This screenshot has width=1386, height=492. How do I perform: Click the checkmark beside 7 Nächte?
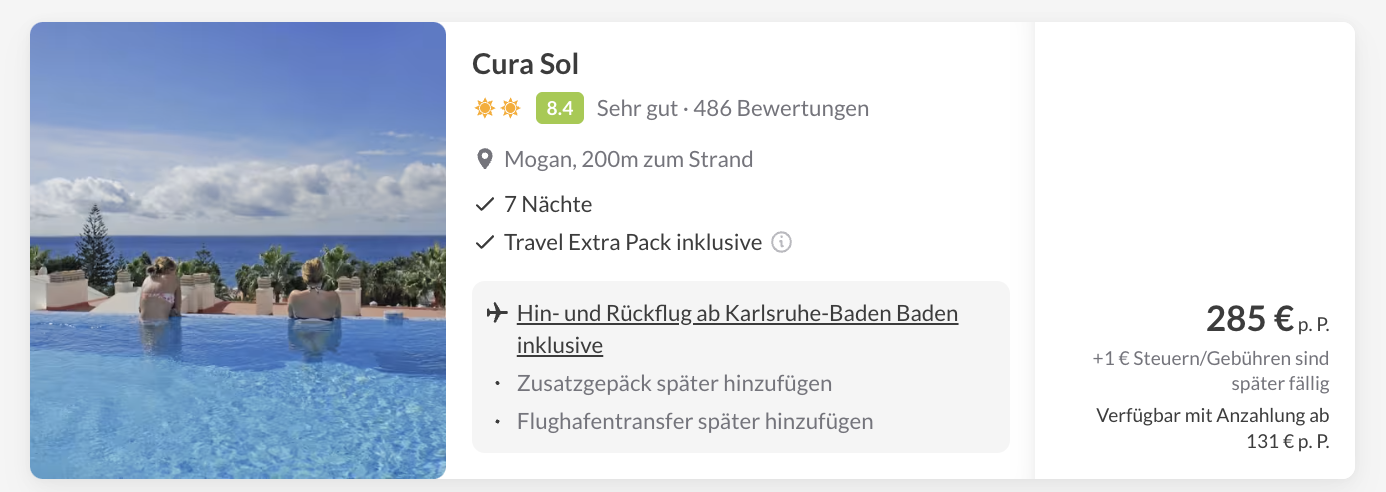click(x=485, y=205)
